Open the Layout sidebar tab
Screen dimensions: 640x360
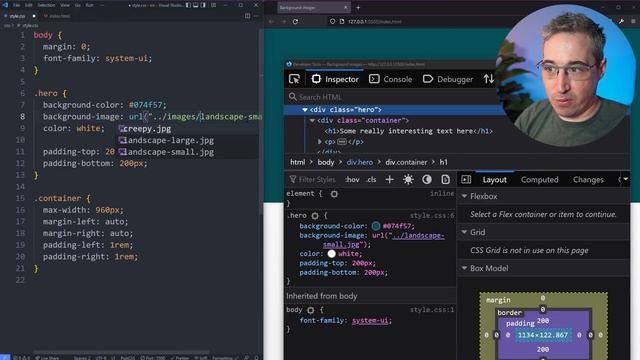pyautogui.click(x=494, y=180)
